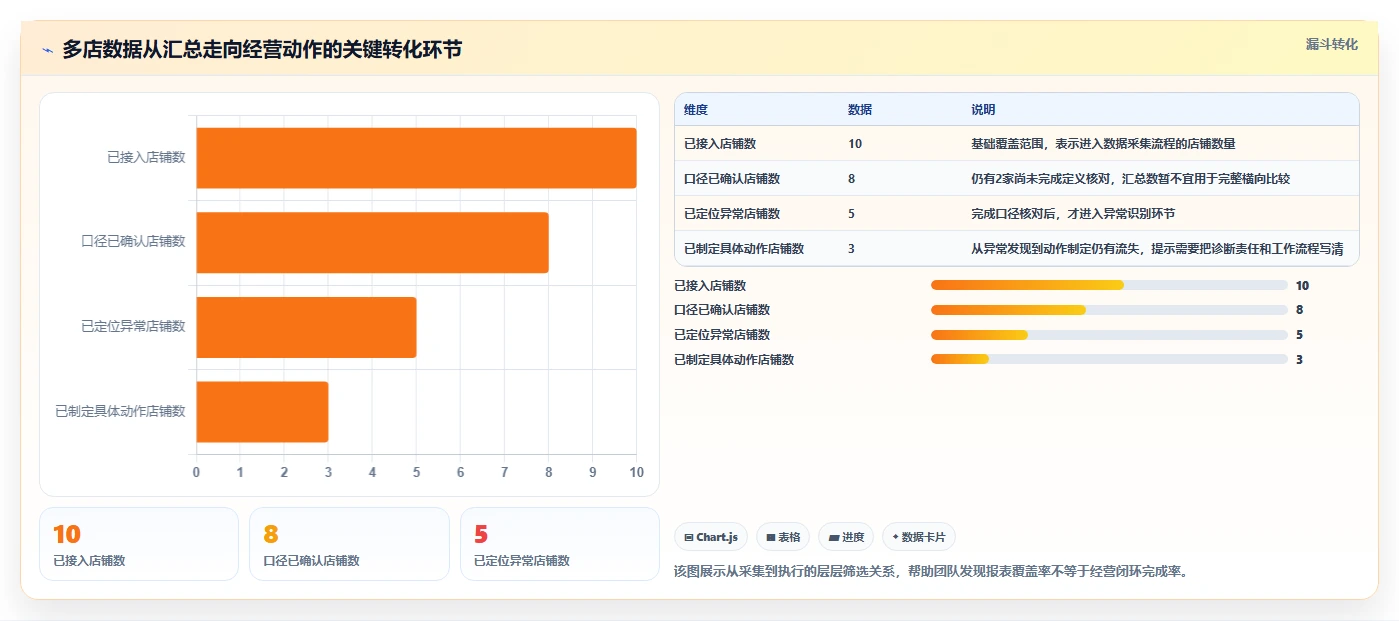Click the 已接入店铺数 bar in the chart
This screenshot has width=1399, height=621.
click(x=416, y=158)
